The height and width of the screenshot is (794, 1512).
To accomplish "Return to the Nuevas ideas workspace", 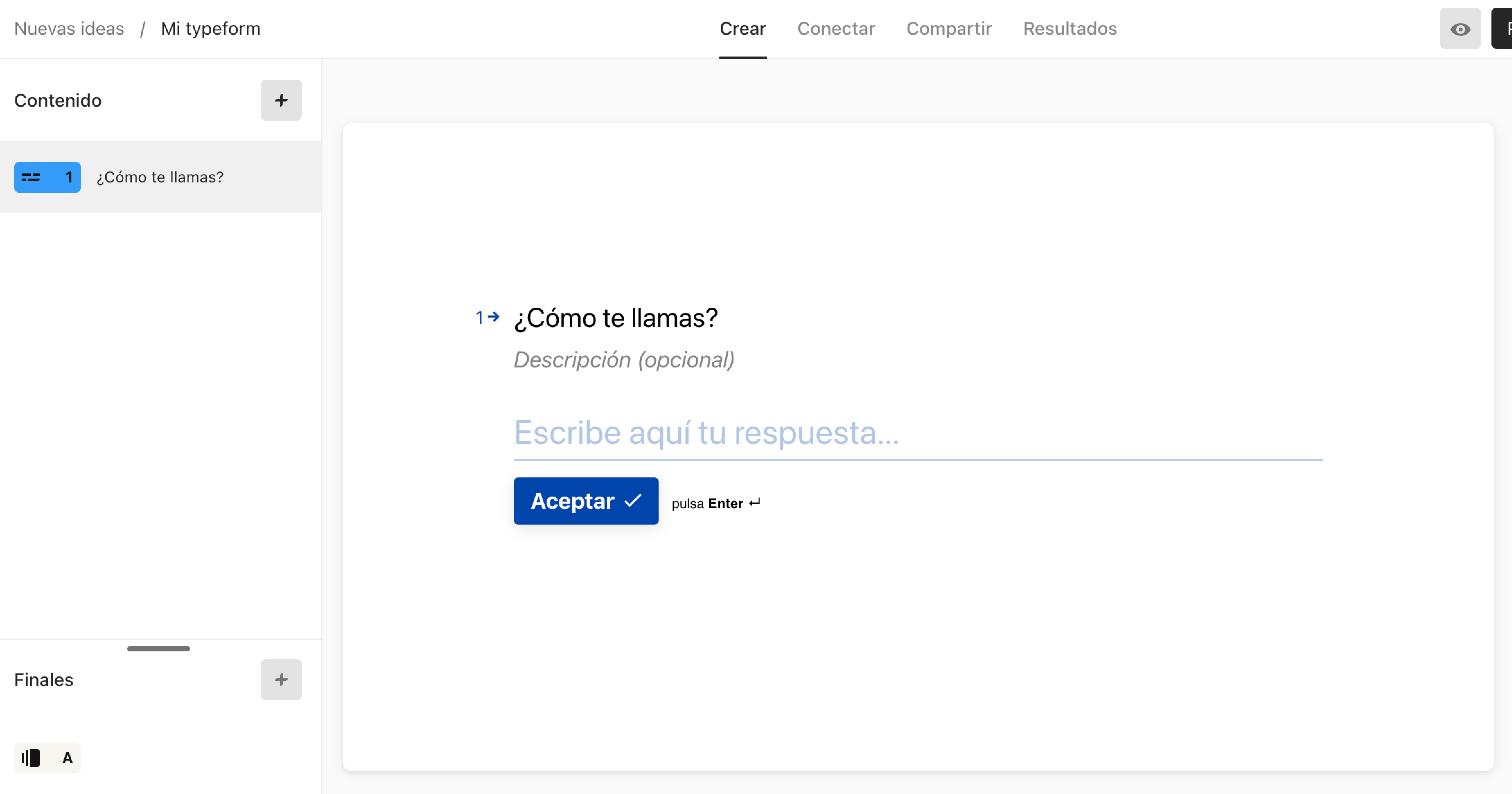I will click(69, 28).
